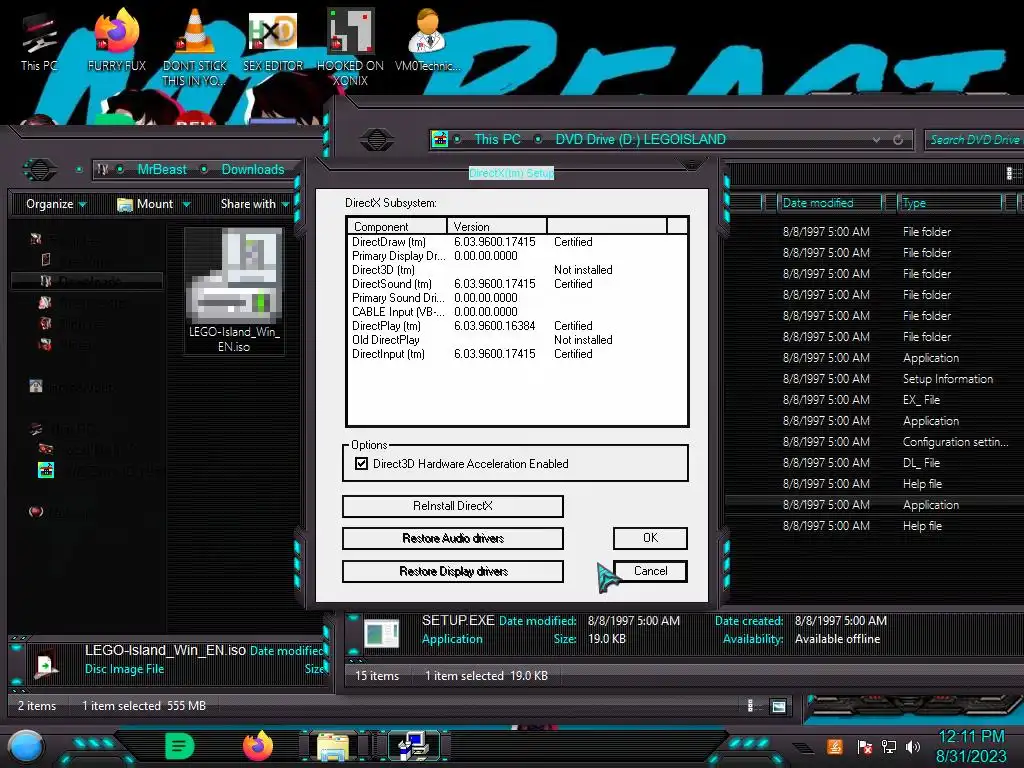Select the DirectPlay (tm) row
The width and height of the screenshot is (1024, 768).
(x=516, y=326)
